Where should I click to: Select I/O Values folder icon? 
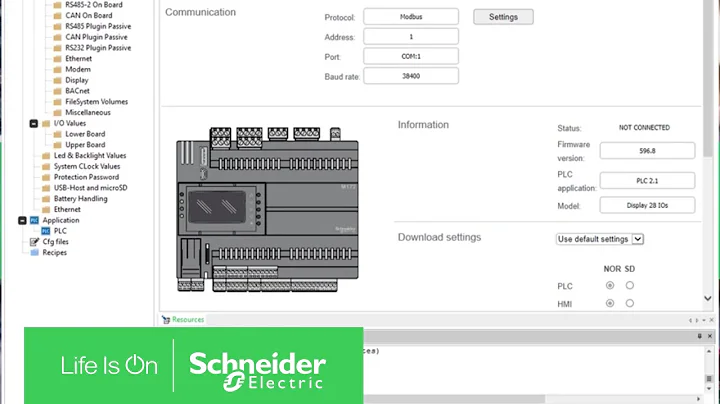pyautogui.click(x=46, y=123)
